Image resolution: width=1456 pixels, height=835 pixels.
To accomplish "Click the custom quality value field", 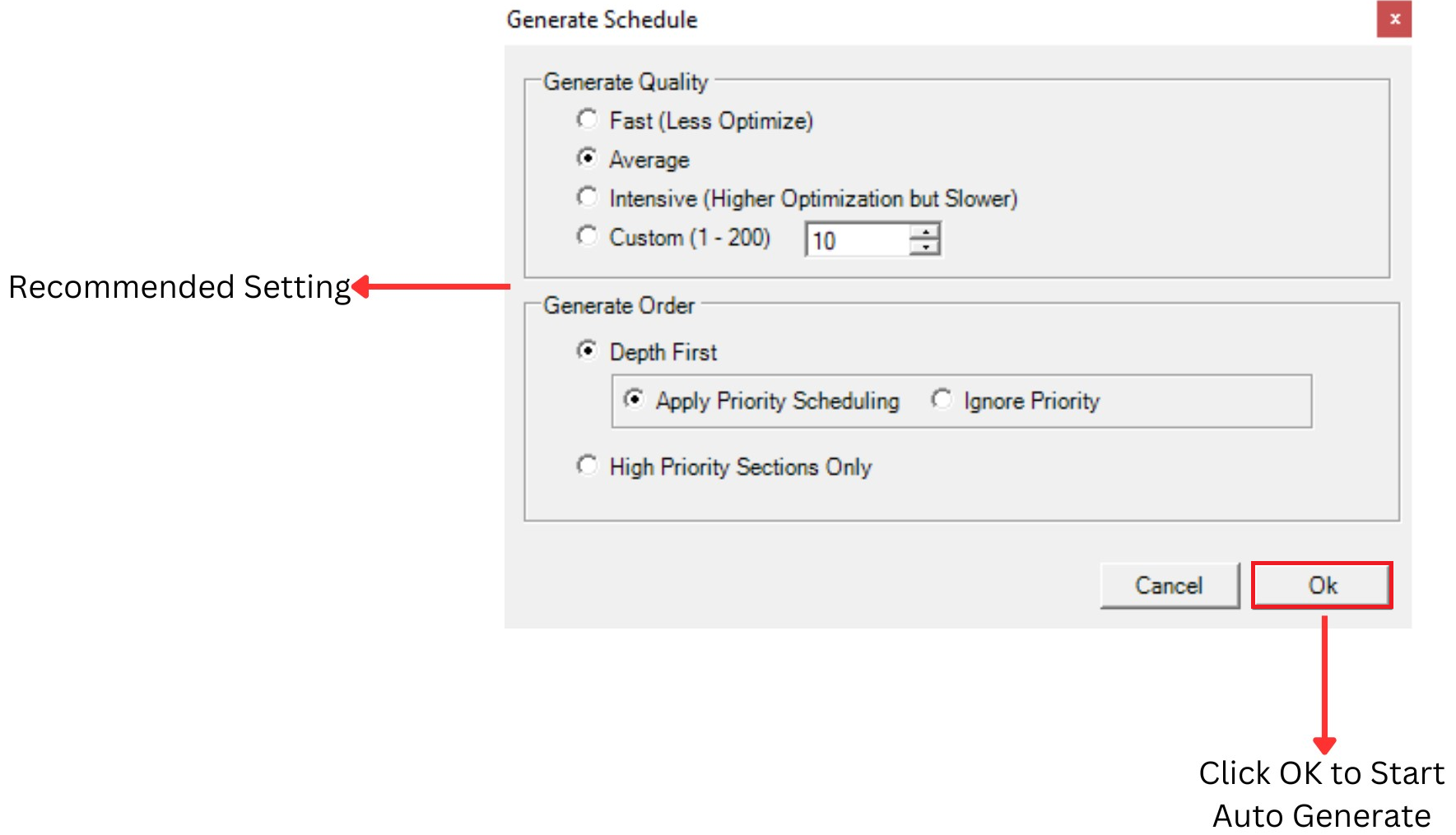I will (856, 240).
